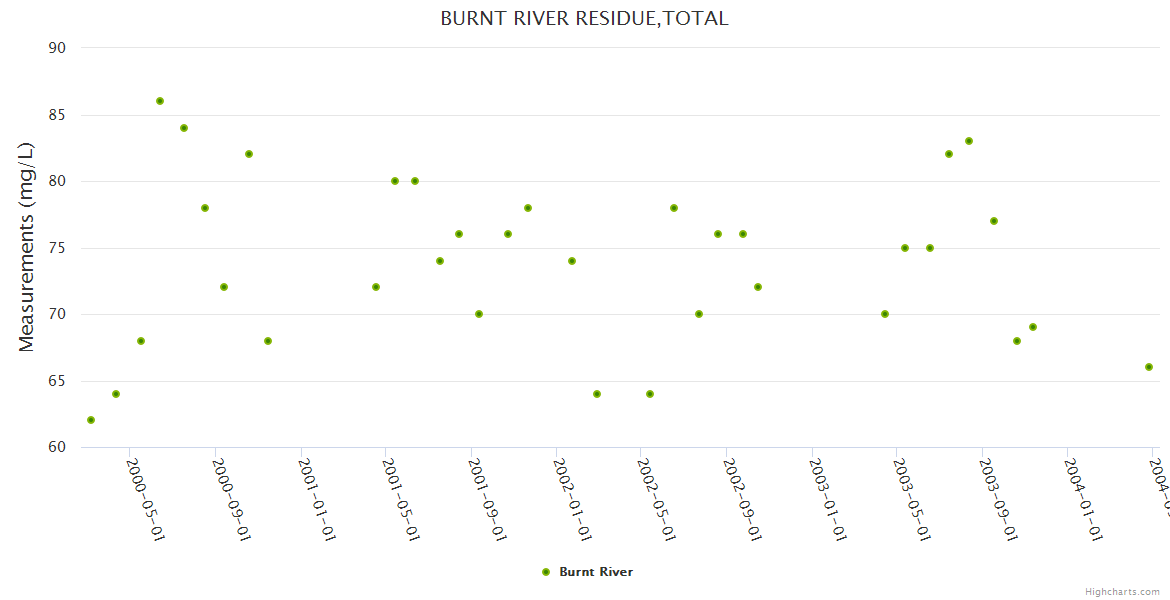Image resolution: width=1170 pixels, height=600 pixels.
Task: Click the Measurements (mg/L) axis title
Action: (27, 247)
